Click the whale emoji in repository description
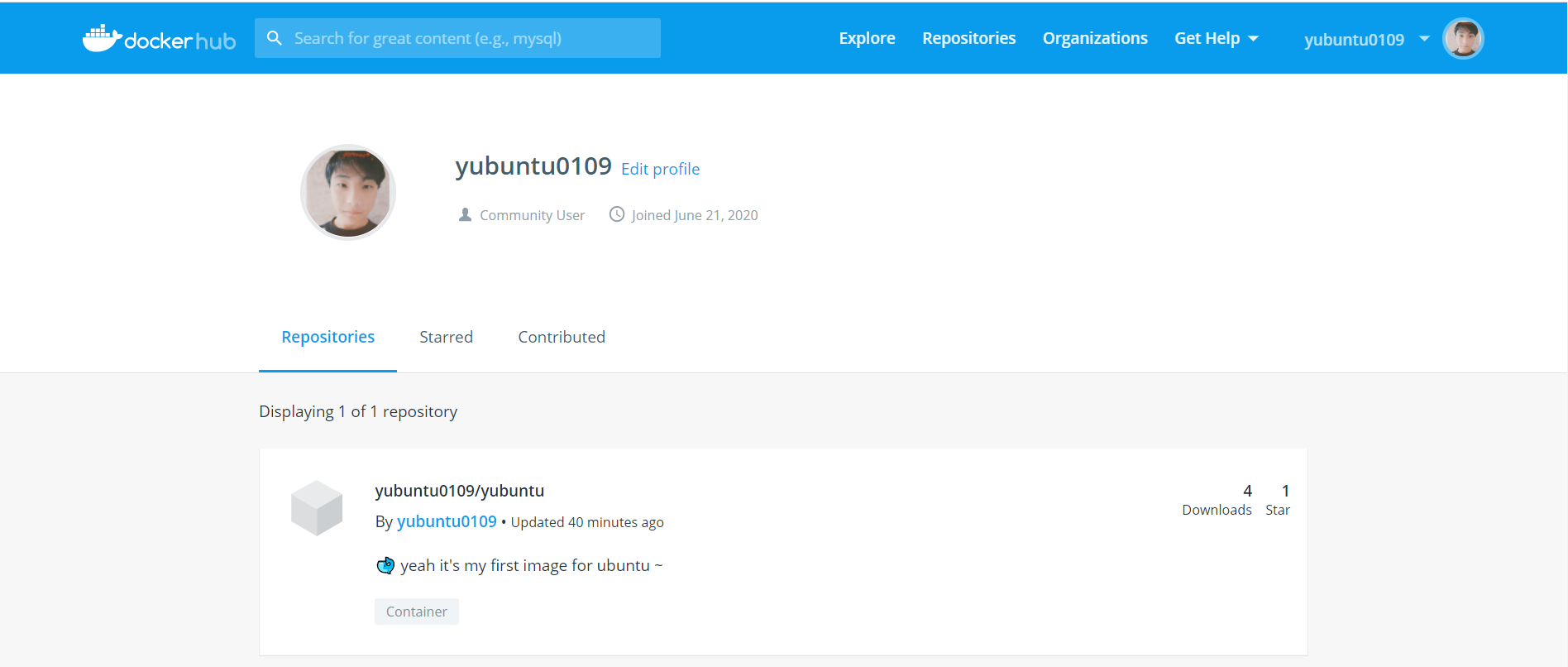This screenshot has width=1568, height=667. 385,565
